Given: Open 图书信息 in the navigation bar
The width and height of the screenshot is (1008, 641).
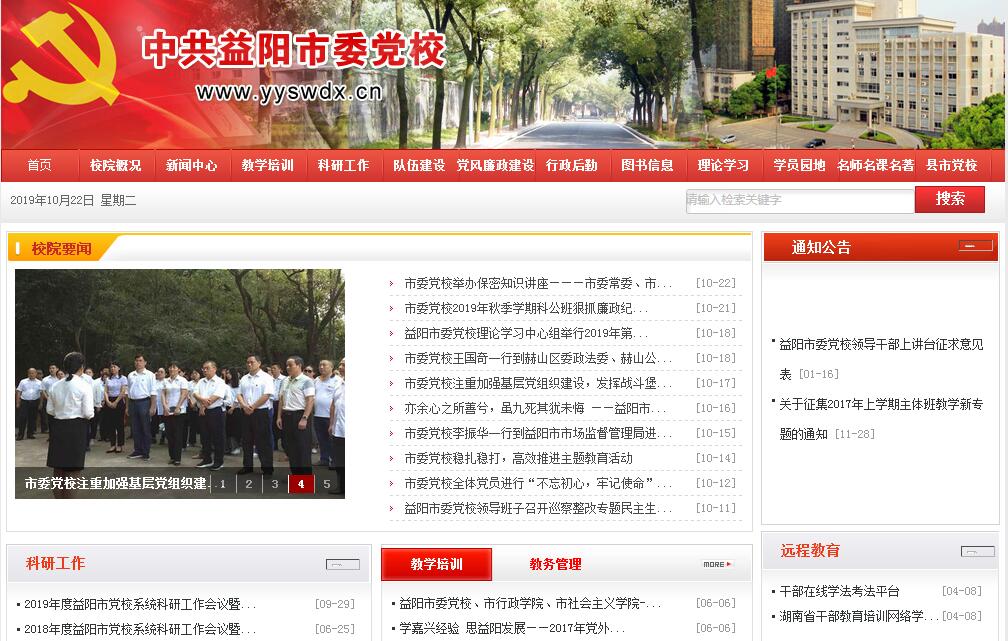Looking at the screenshot, I should (x=647, y=165).
